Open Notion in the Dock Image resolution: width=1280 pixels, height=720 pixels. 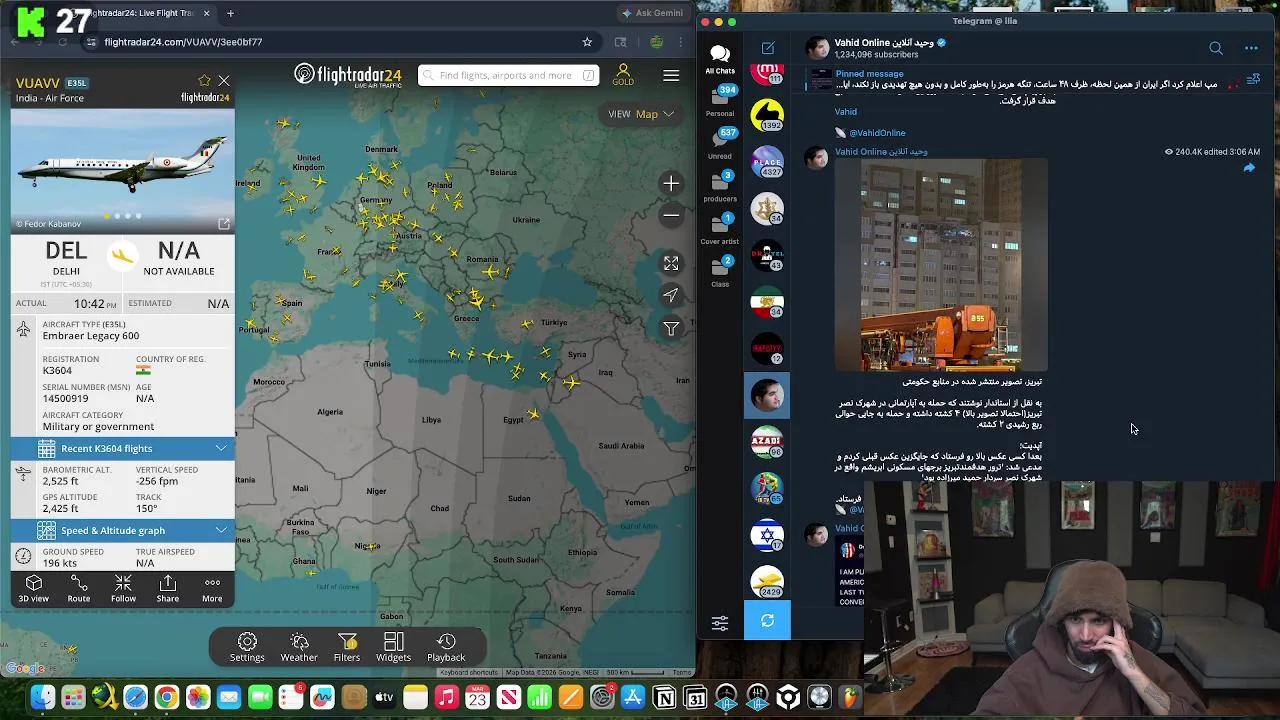coord(664,697)
